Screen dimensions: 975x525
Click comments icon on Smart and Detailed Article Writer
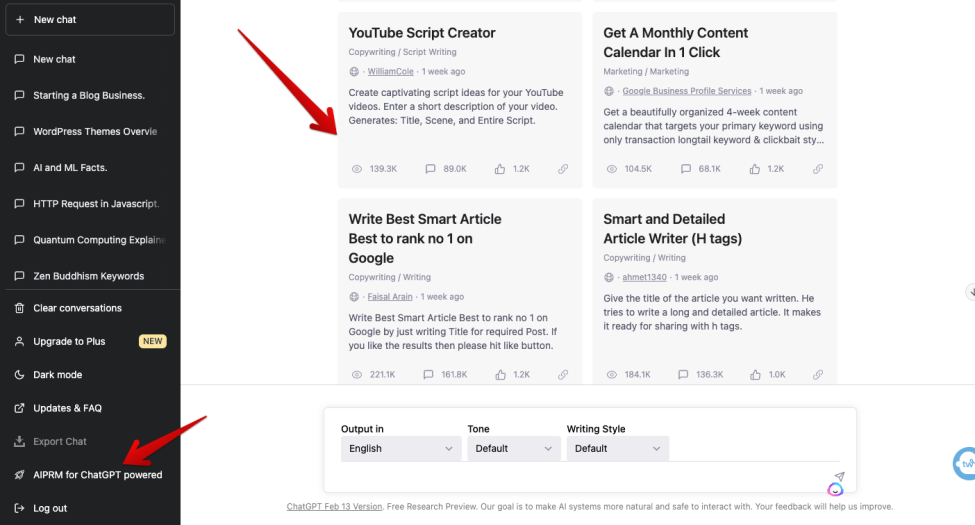[x=685, y=375]
